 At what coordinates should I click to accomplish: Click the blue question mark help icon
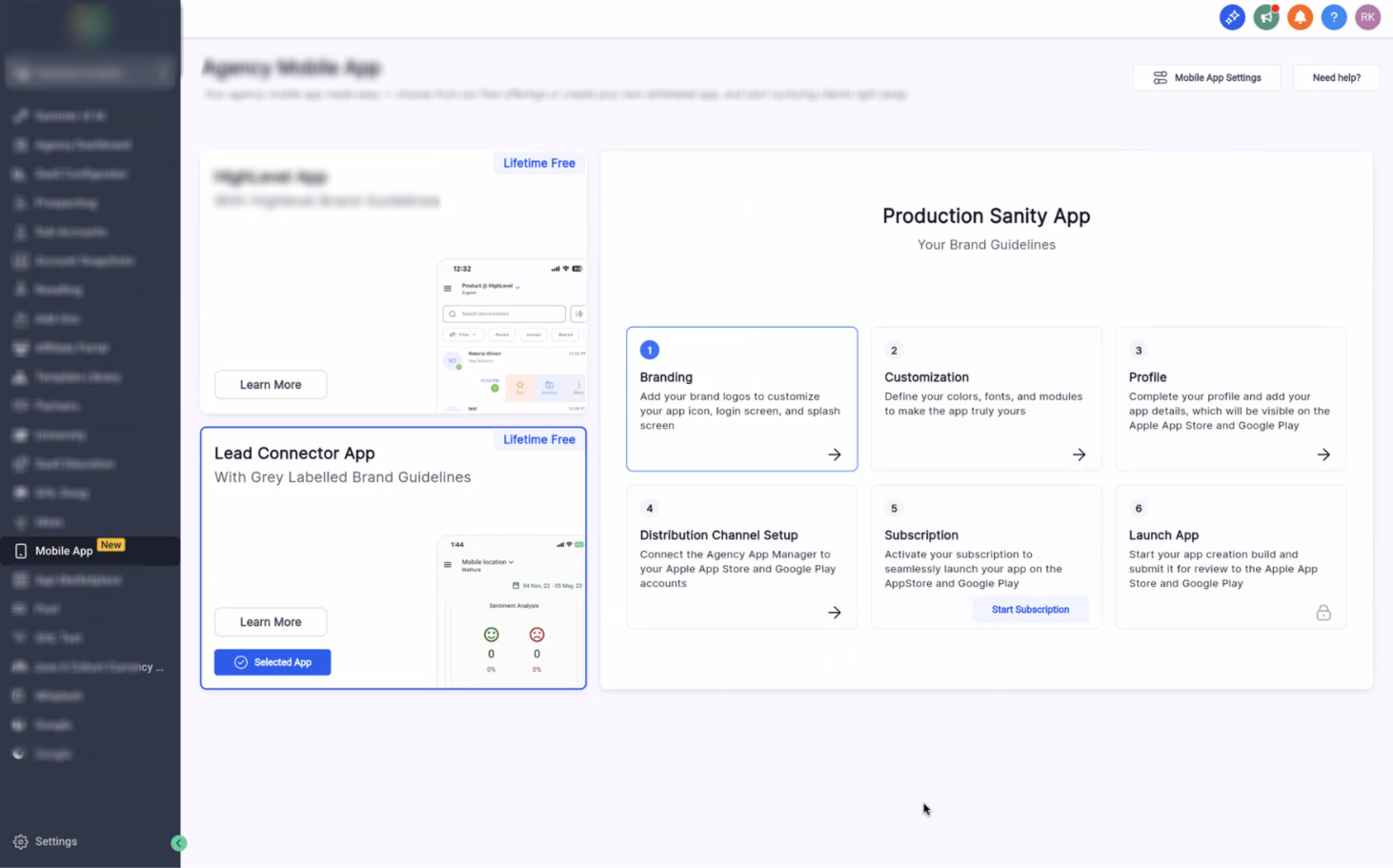(1334, 17)
